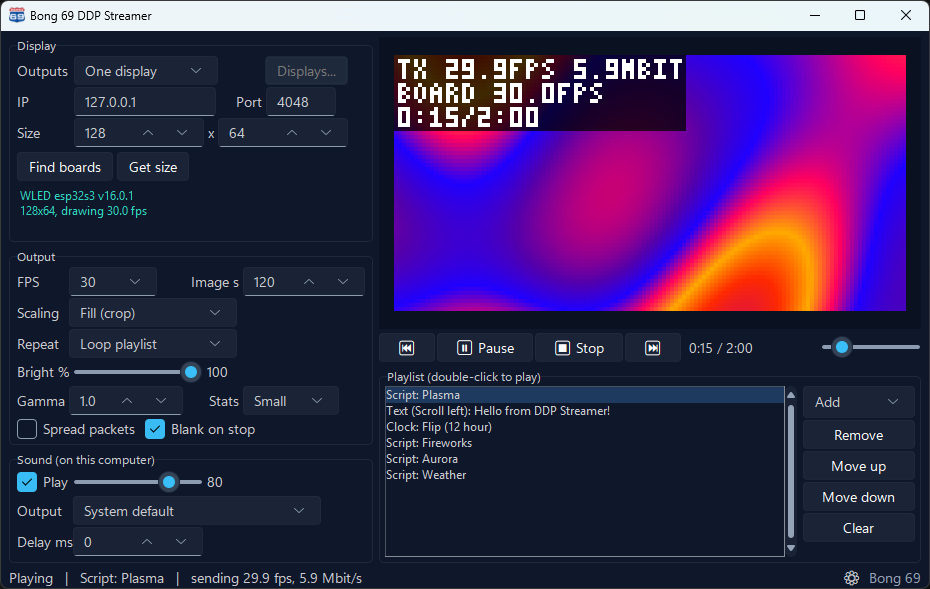Select Script: Aurora playlist row
The height and width of the screenshot is (589, 930).
coord(585,459)
